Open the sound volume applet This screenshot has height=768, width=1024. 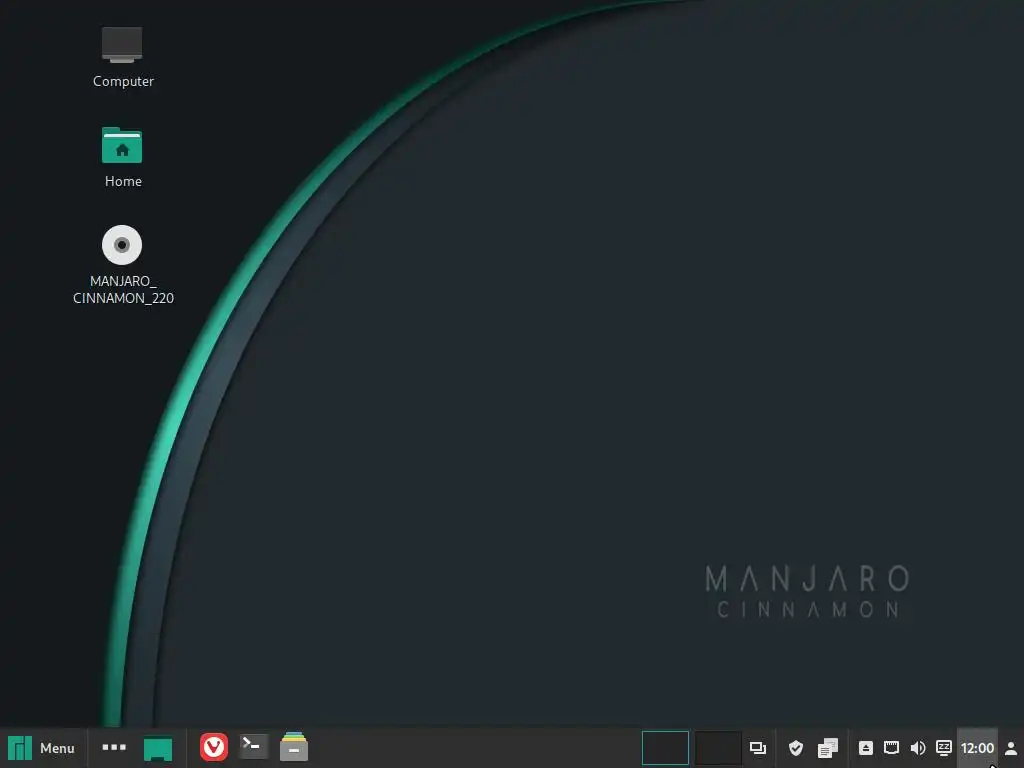[x=918, y=748]
